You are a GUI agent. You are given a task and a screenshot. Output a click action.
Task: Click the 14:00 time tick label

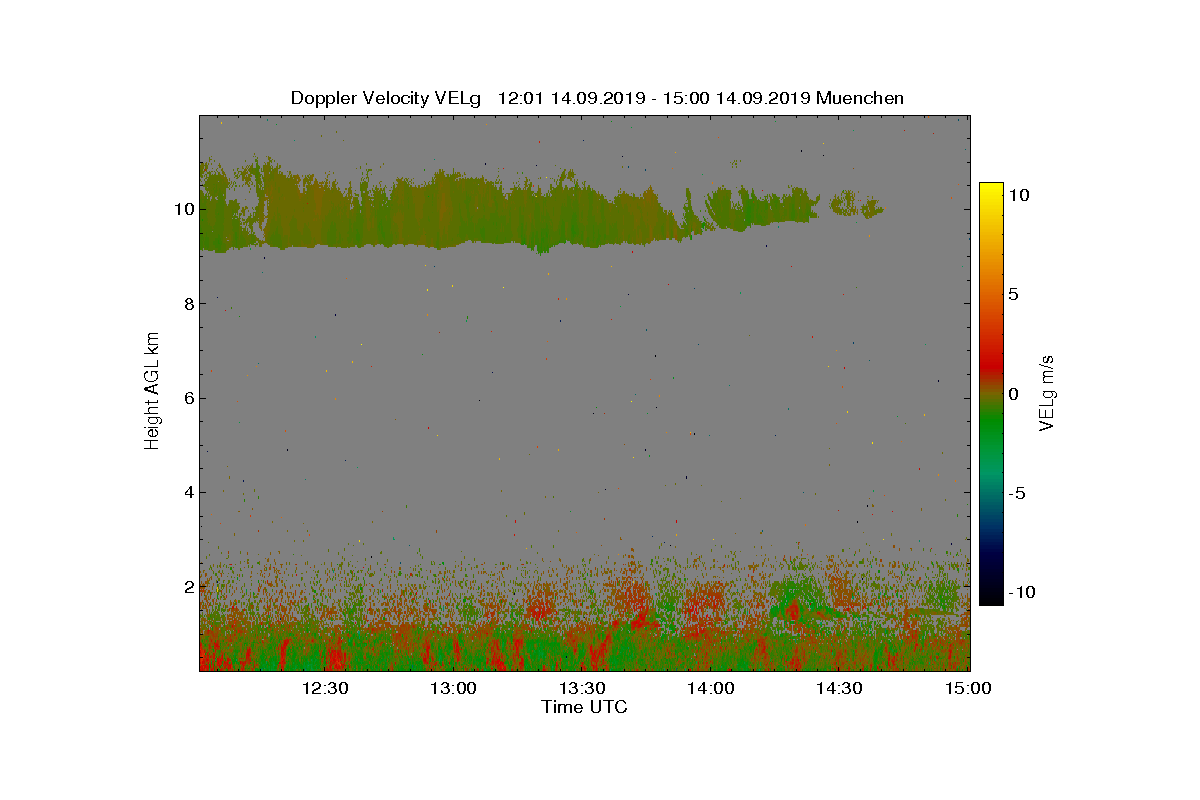[712, 688]
